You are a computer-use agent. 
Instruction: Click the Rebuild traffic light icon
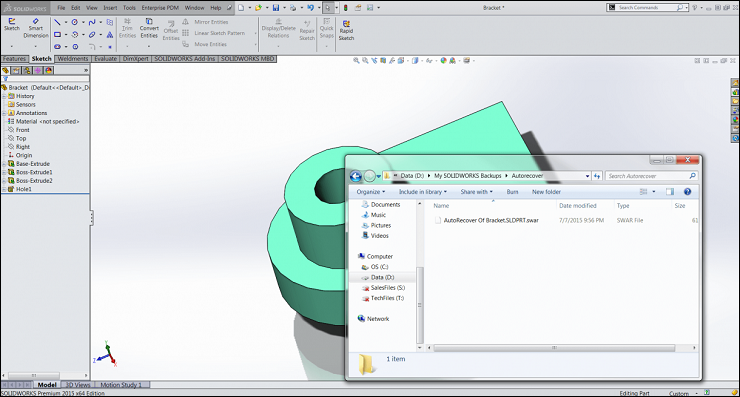pos(345,8)
